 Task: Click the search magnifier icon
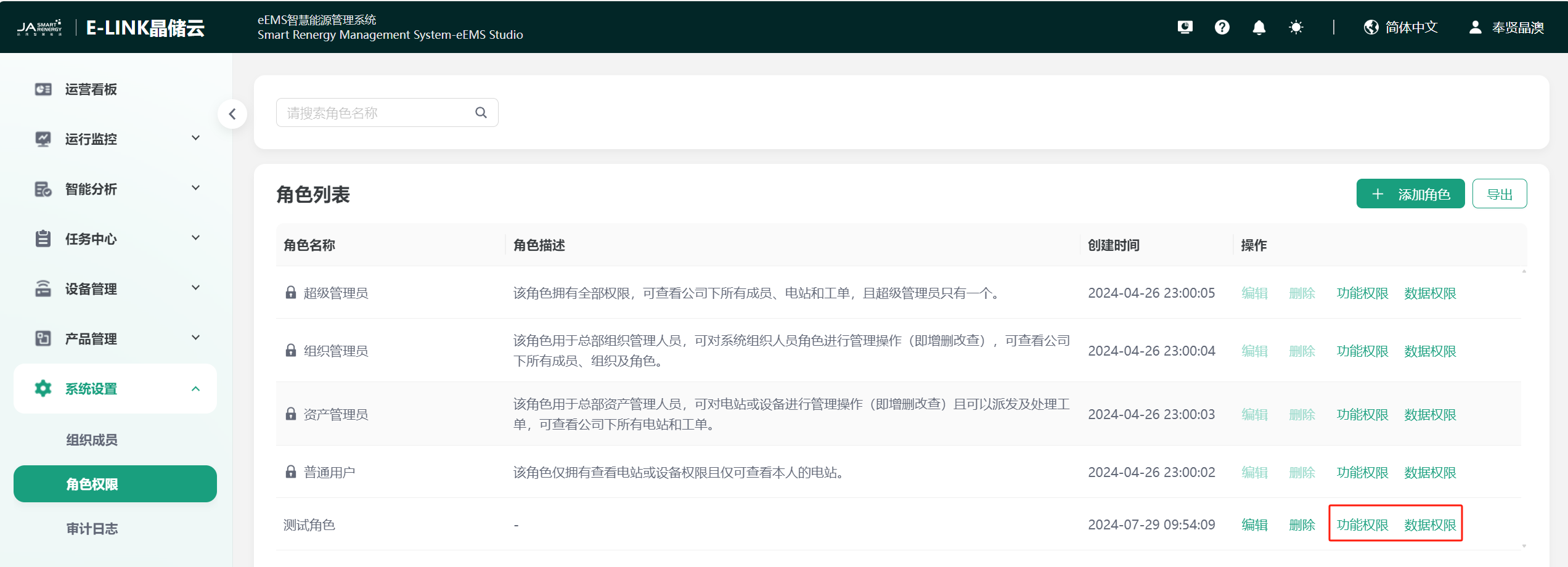click(481, 113)
